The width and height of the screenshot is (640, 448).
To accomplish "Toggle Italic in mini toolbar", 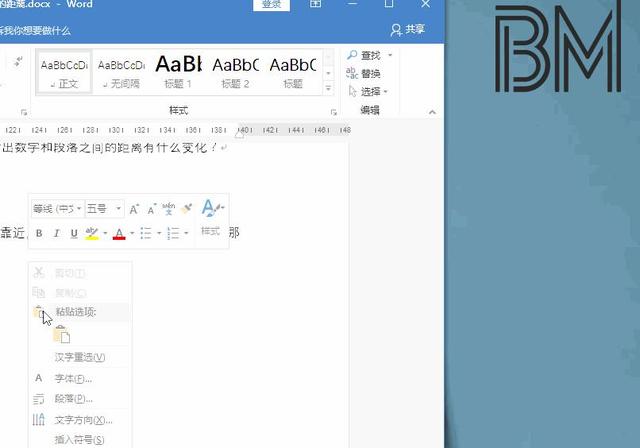I will coord(56,233).
